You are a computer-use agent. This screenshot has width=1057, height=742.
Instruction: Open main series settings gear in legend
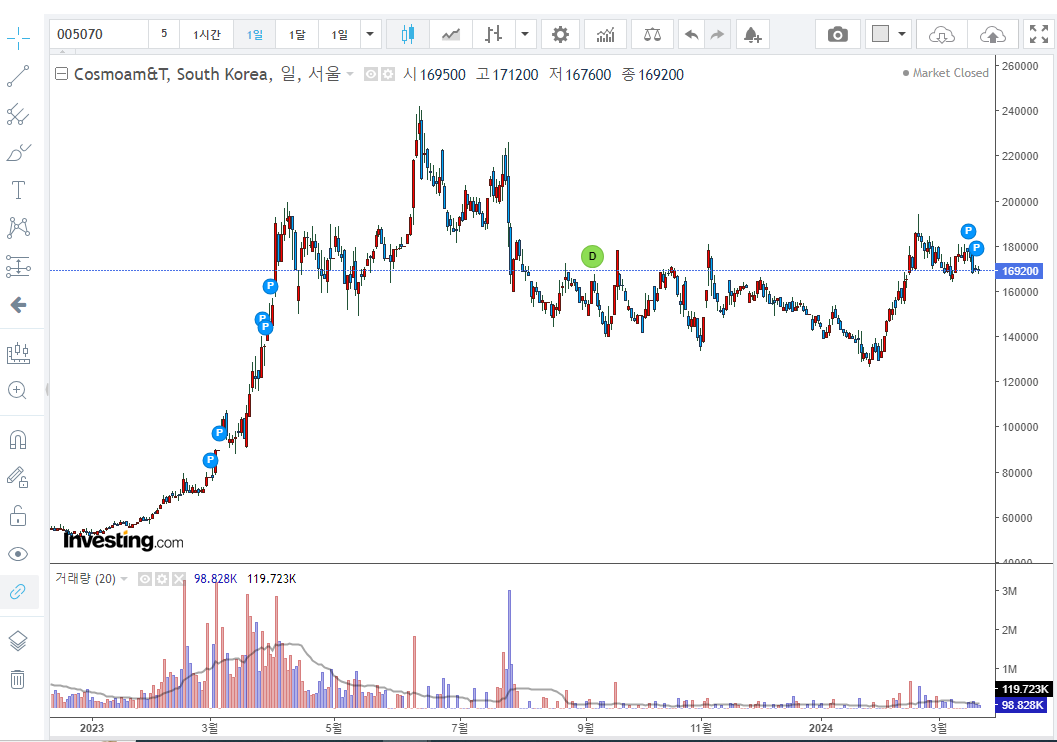[x=388, y=74]
